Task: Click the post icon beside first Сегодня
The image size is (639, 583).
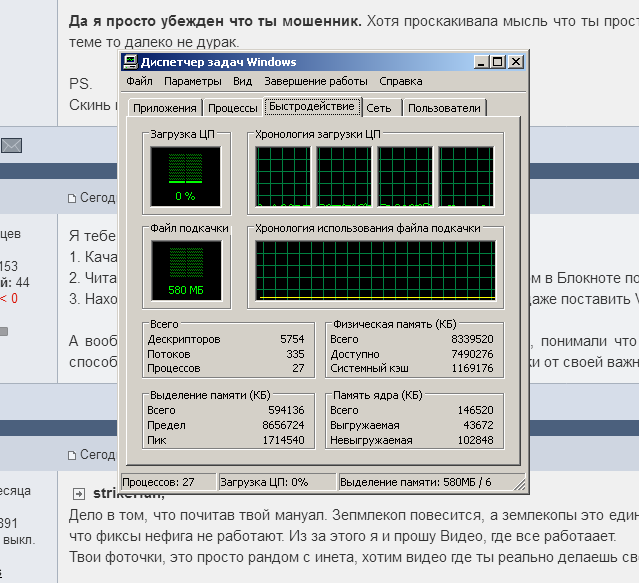Action: pos(72,198)
